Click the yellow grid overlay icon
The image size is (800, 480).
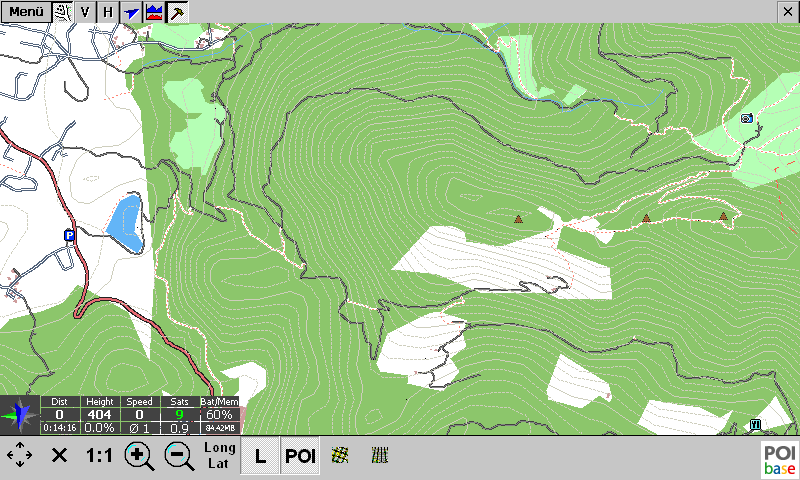pos(340,455)
